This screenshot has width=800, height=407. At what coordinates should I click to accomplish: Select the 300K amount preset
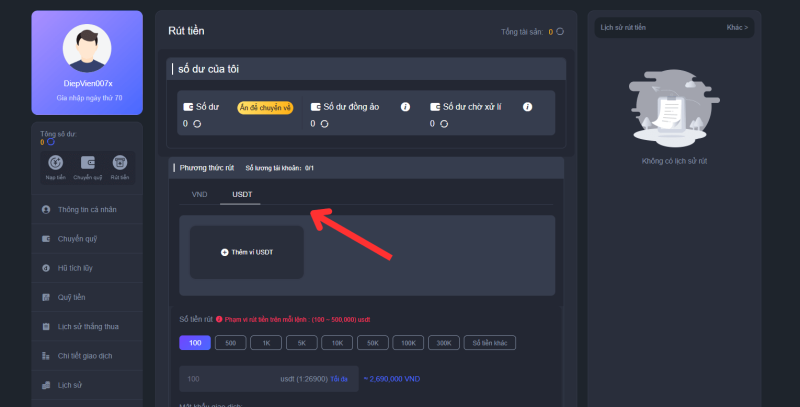(x=444, y=343)
